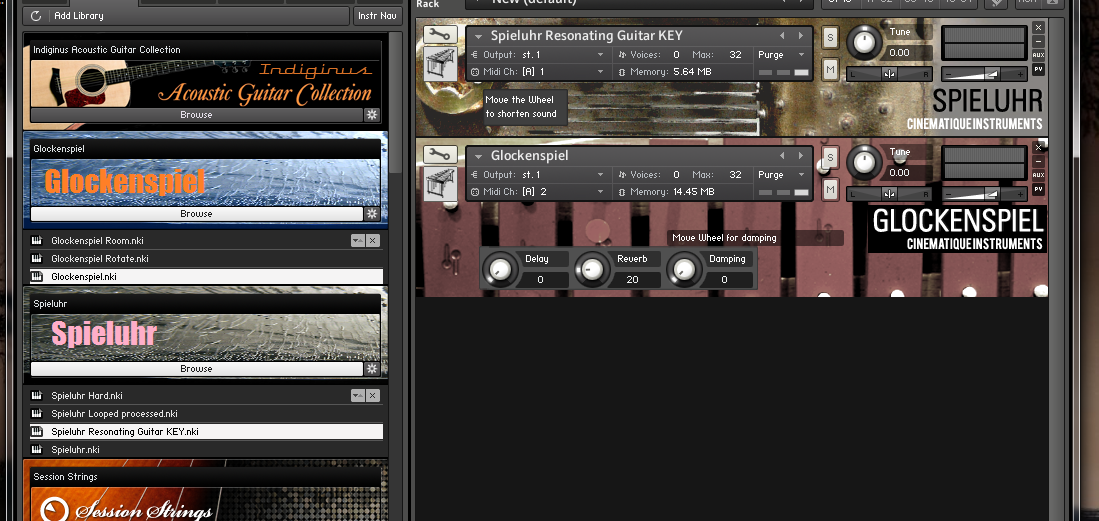Click the refresh libraries icon
Screen dimensions: 1099x521
36,15
